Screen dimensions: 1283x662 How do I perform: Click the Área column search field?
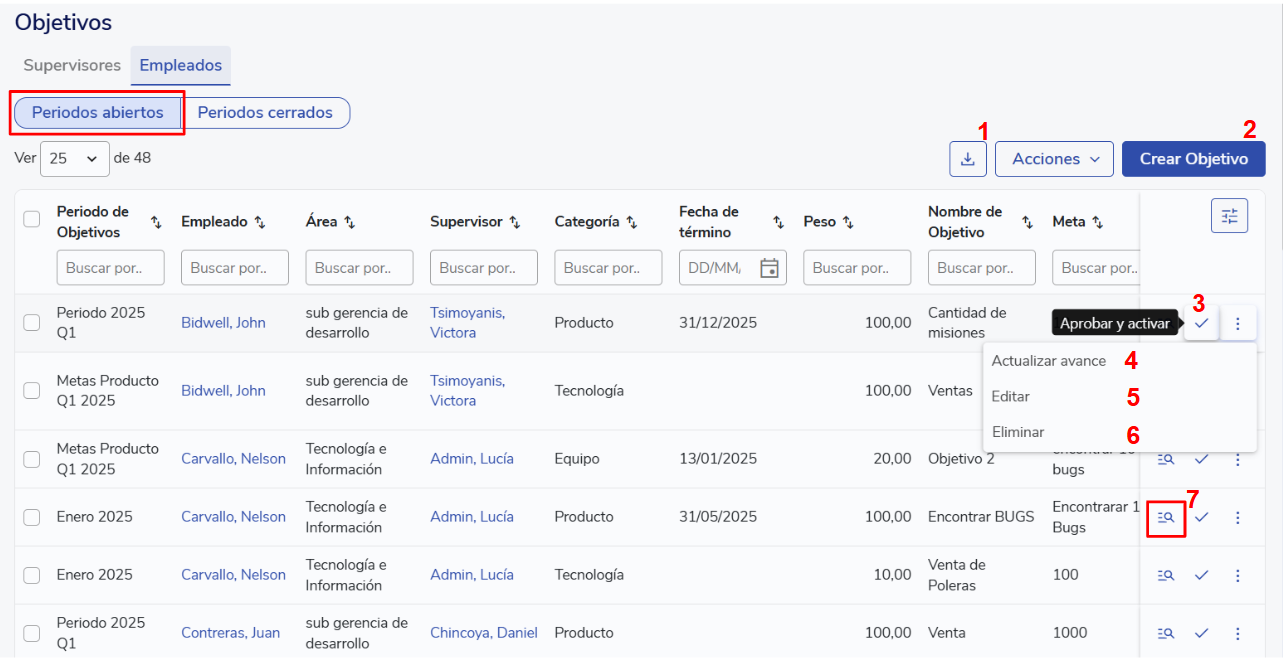tap(359, 268)
